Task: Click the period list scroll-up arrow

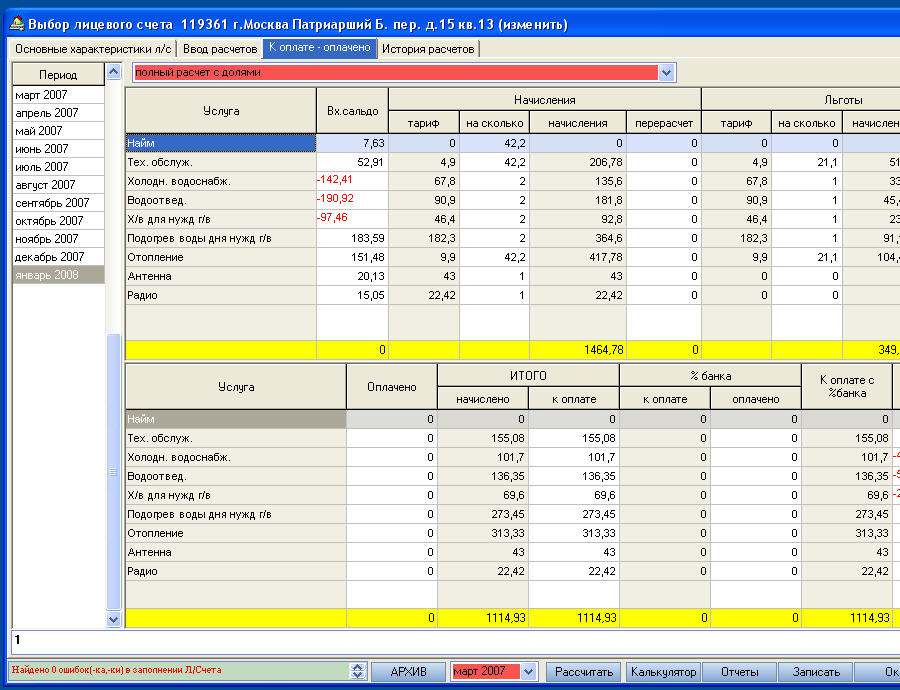Action: 114,72
